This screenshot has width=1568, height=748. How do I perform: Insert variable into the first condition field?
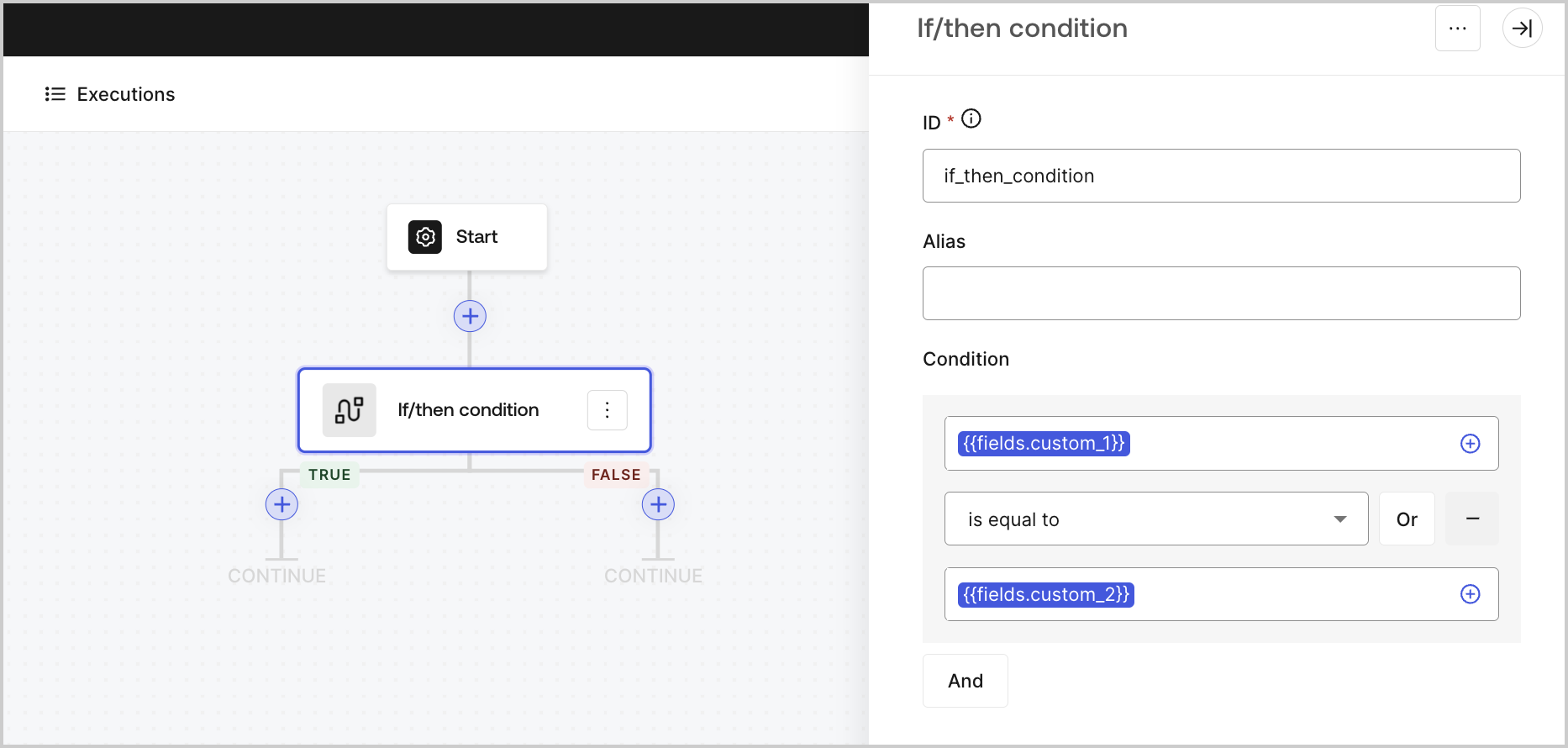click(1470, 443)
